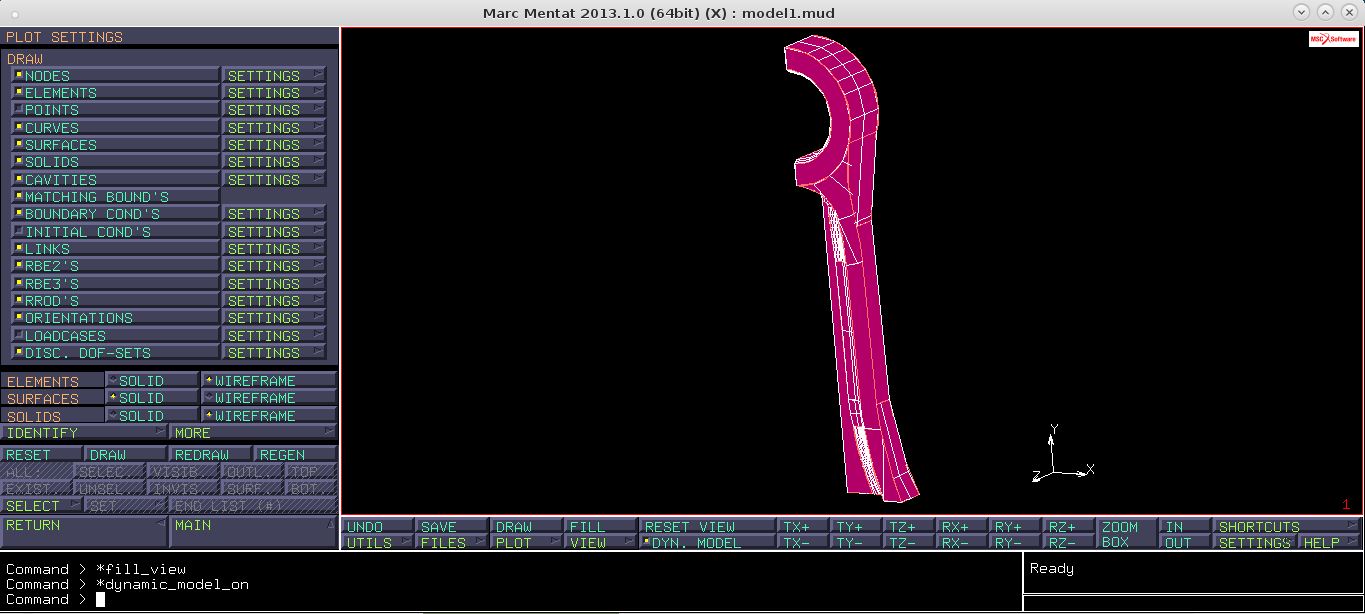The image size is (1365, 614).
Task: Click SAVE in bottom toolbar
Action: click(x=452, y=526)
